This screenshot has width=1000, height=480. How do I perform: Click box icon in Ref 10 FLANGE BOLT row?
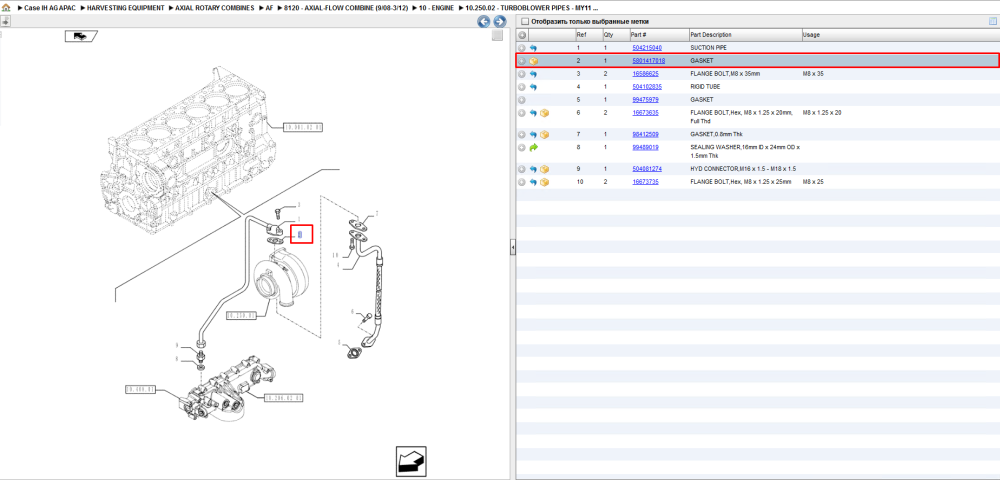pos(545,182)
